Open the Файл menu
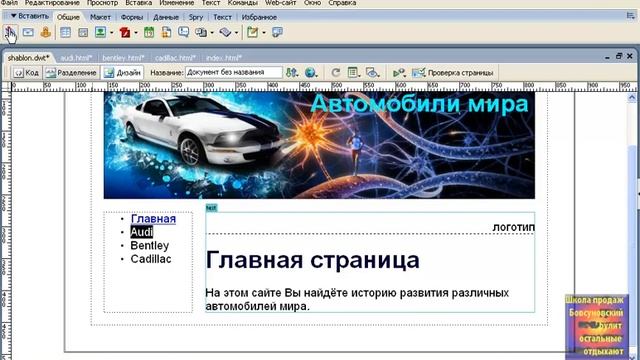Image resolution: width=640 pixels, height=360 pixels. pyautogui.click(x=9, y=3)
